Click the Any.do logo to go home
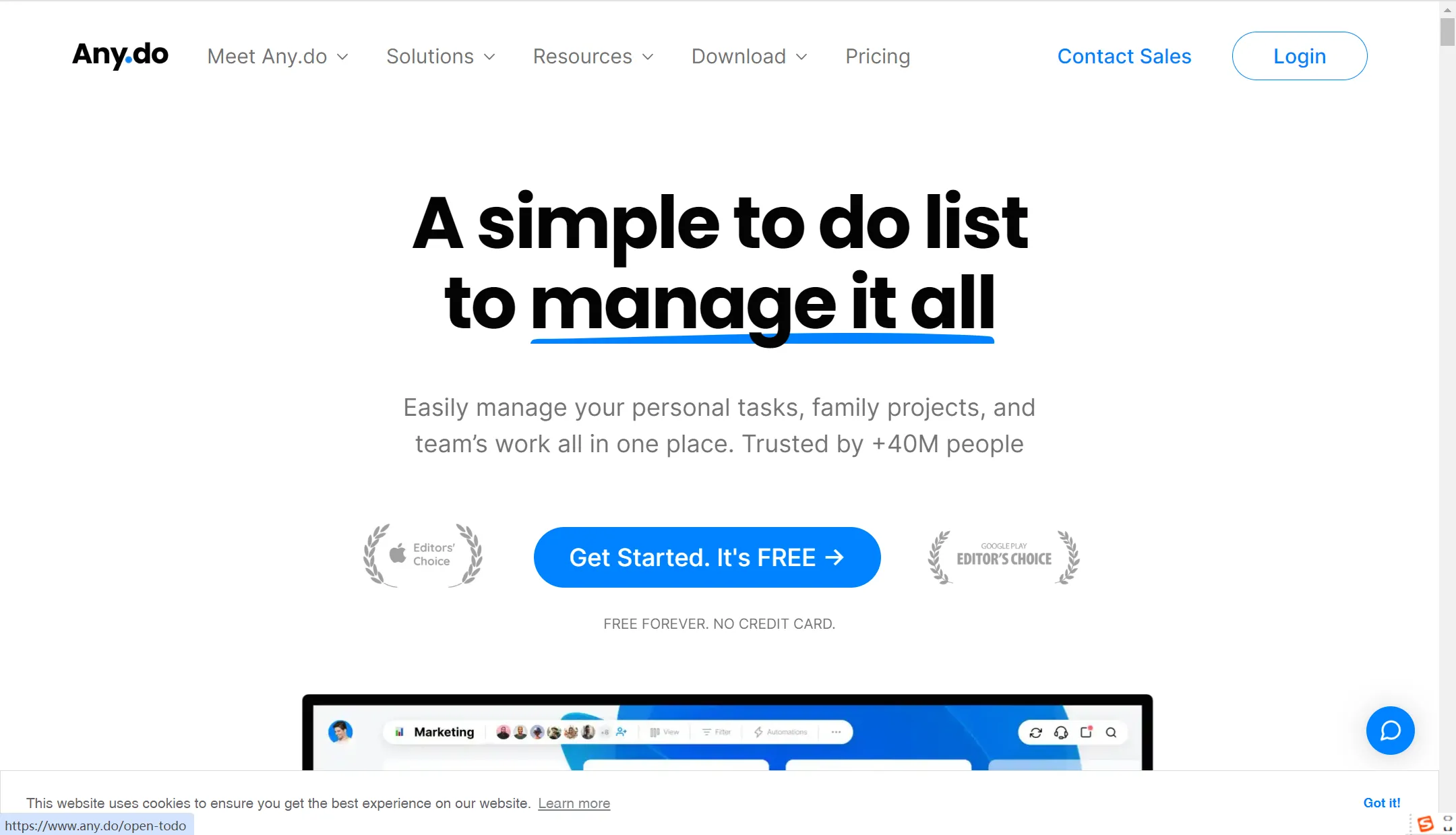Viewport: 1456px width, 835px height. [x=119, y=55]
